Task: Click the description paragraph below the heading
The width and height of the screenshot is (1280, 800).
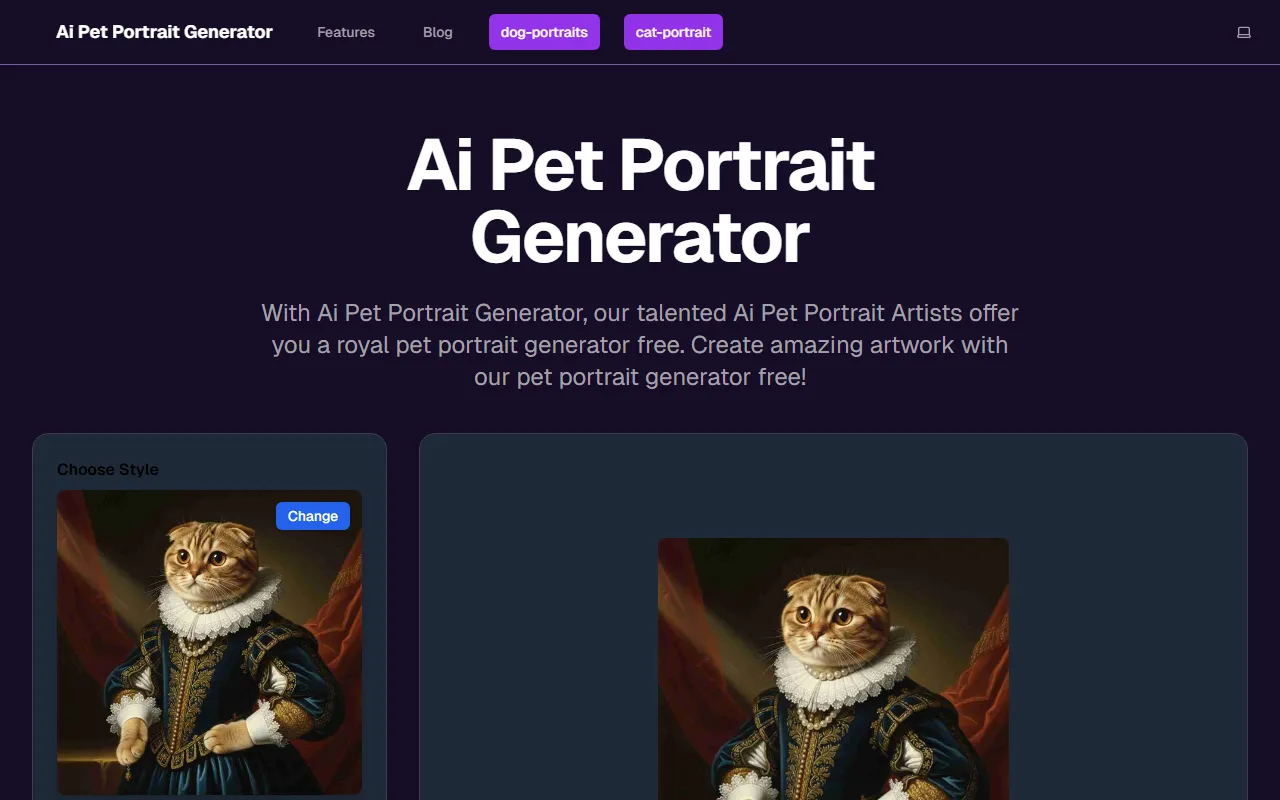Action: coord(640,345)
